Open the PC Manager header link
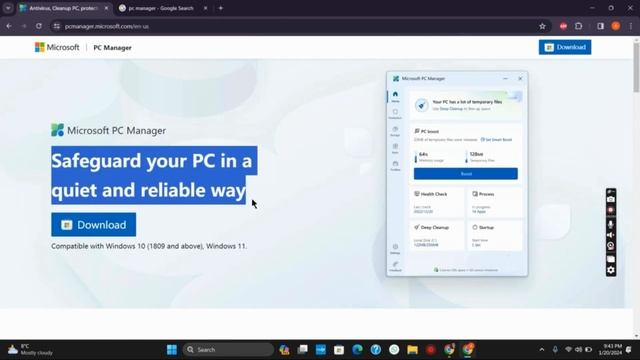 [x=112, y=48]
